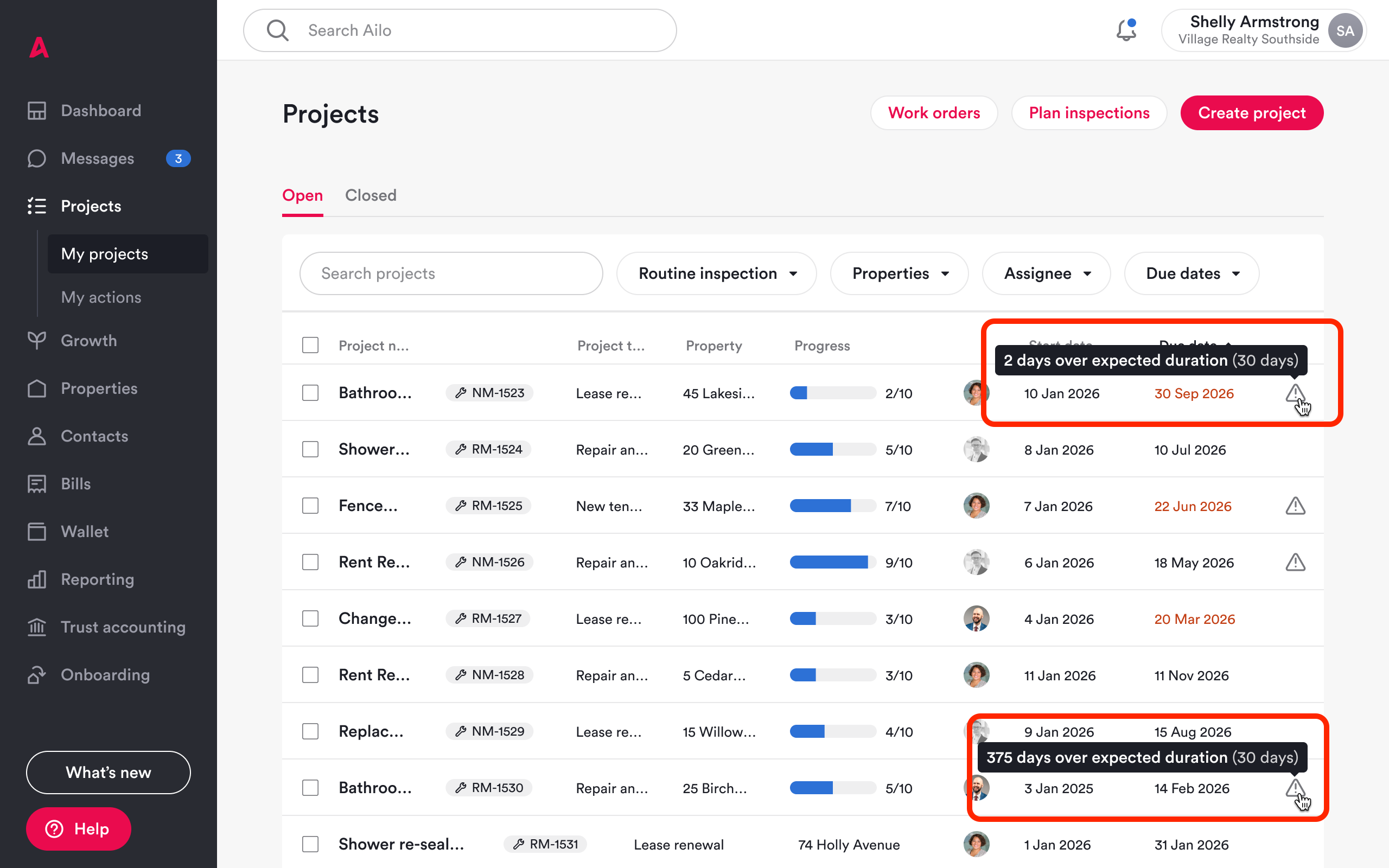
Task: Select the RM-1527 project checkbox
Action: [x=310, y=619]
